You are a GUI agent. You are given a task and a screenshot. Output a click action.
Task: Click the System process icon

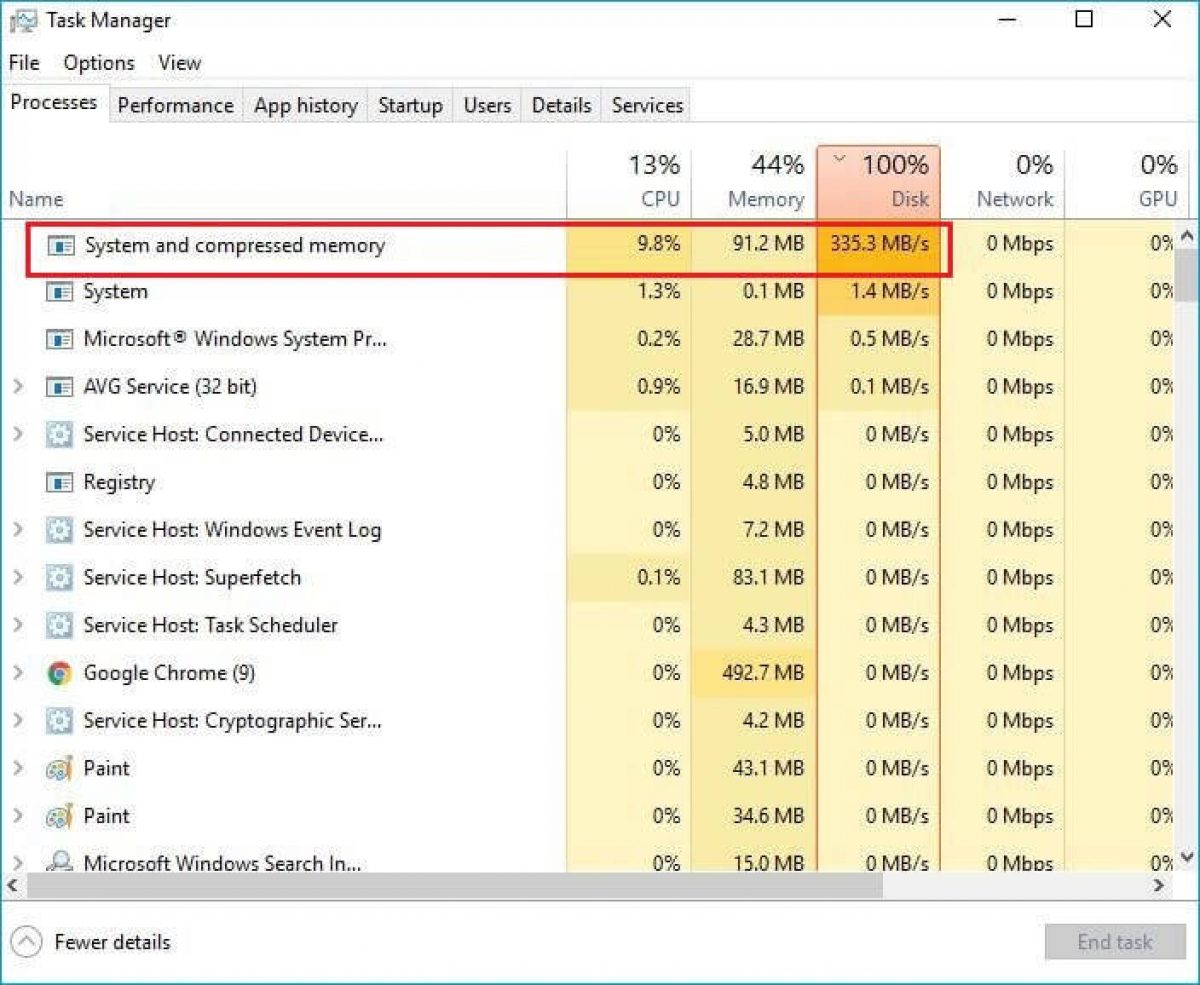pos(60,292)
